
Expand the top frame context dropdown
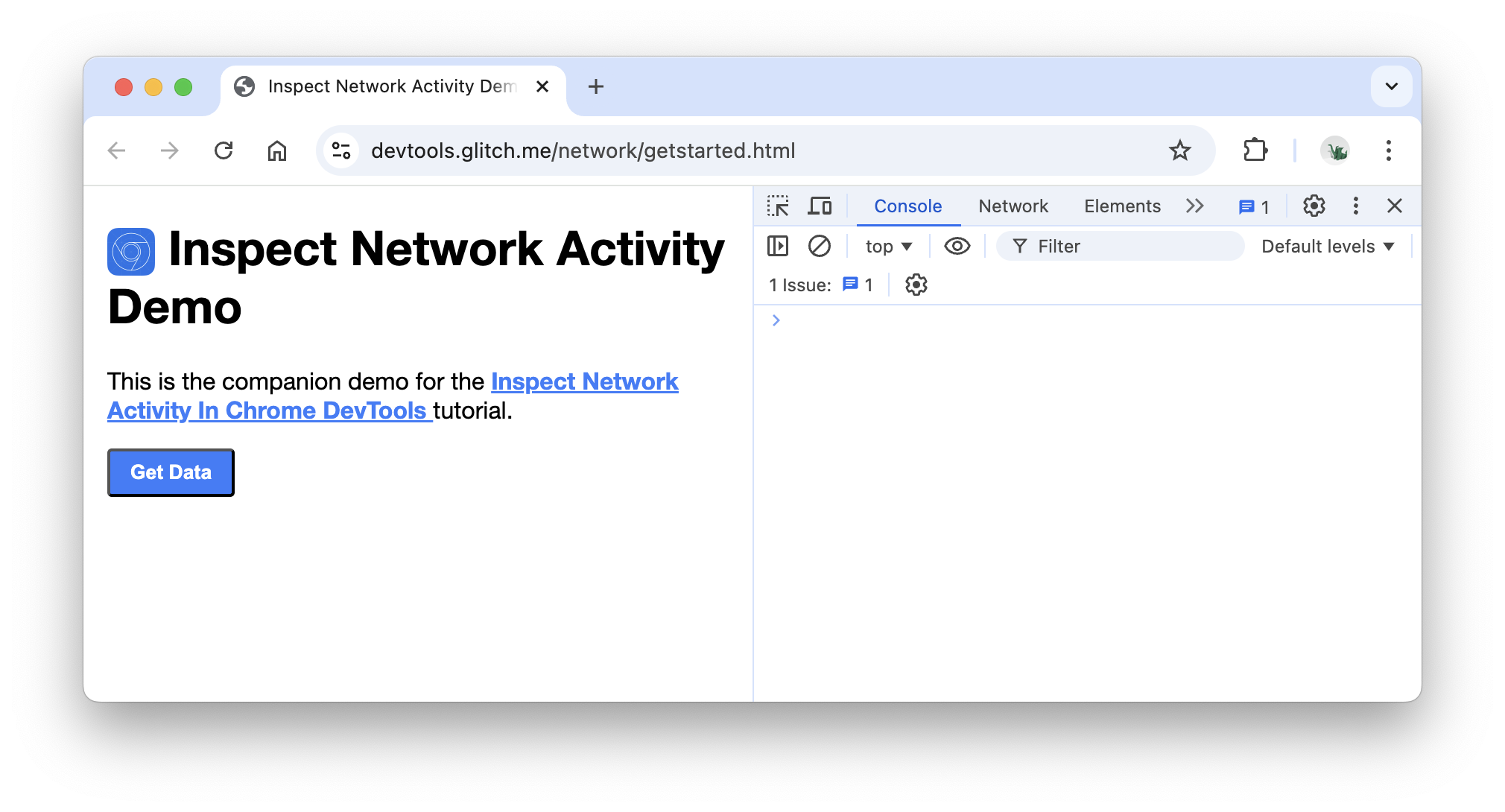[887, 246]
